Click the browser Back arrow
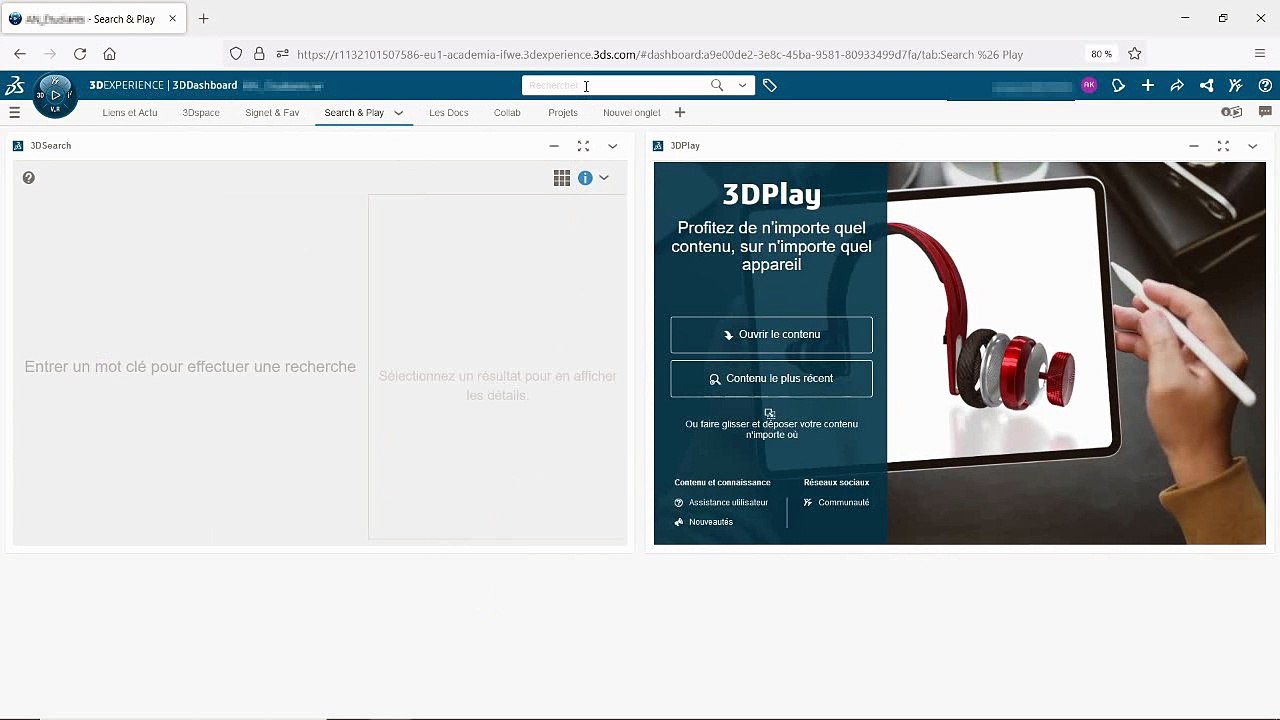 [20, 54]
